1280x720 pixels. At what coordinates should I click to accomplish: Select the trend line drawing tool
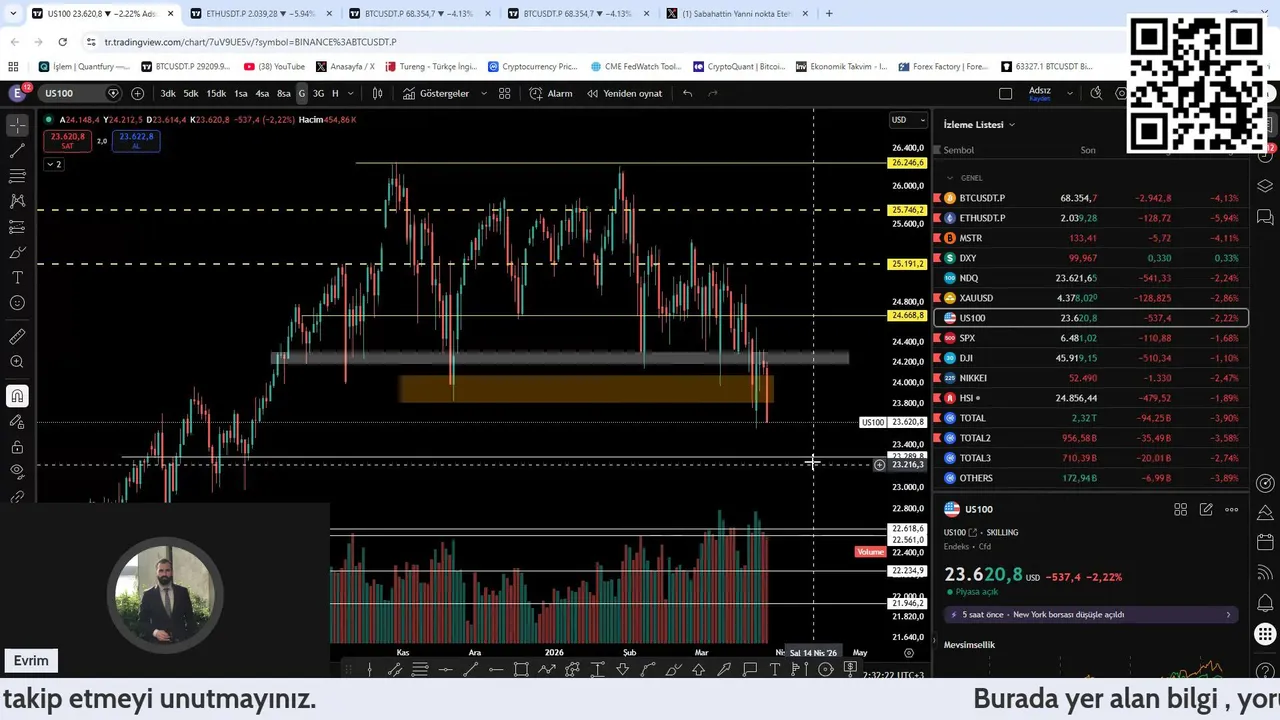point(17,151)
